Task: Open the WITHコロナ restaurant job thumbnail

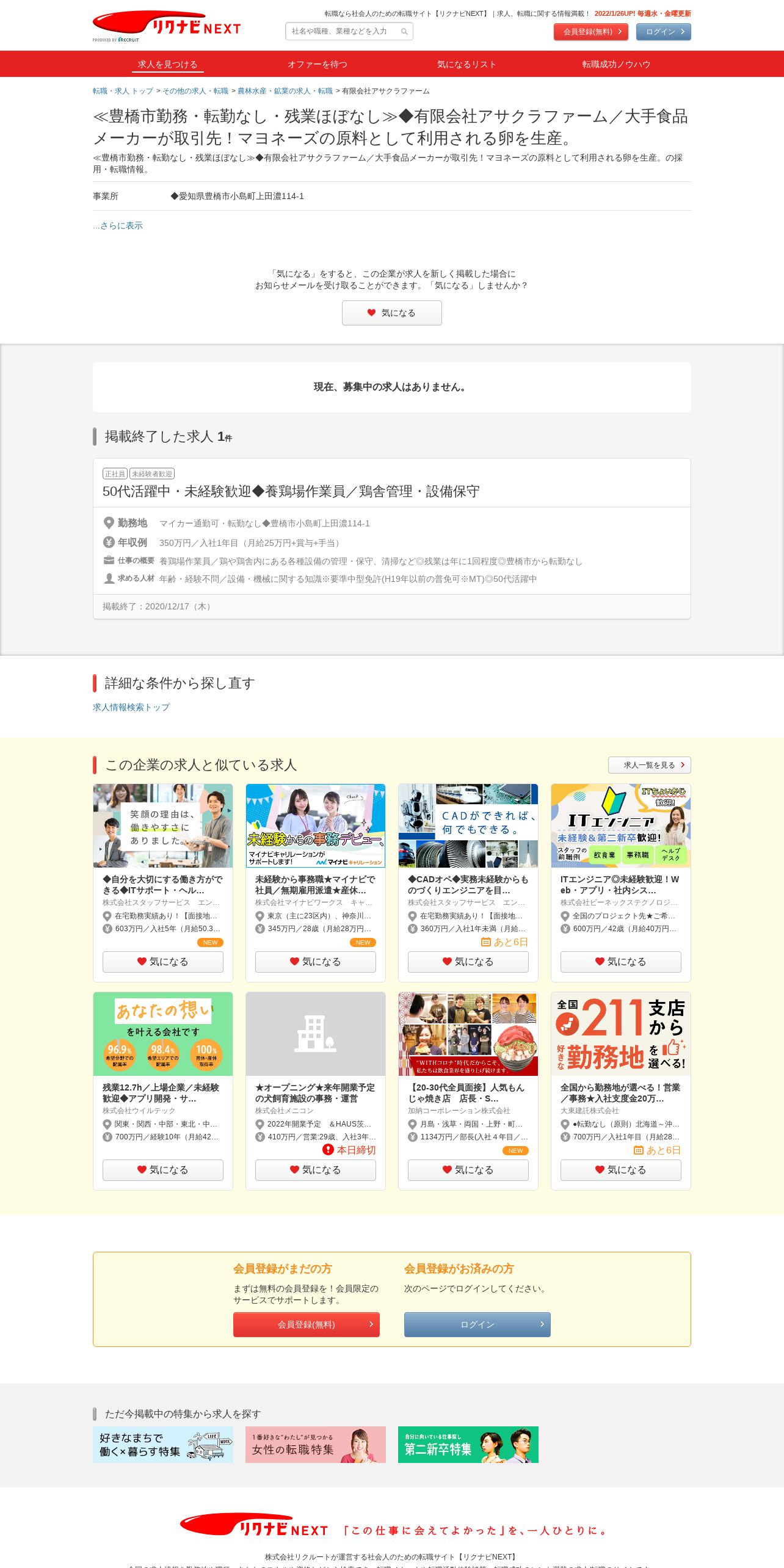Action: tap(468, 1034)
